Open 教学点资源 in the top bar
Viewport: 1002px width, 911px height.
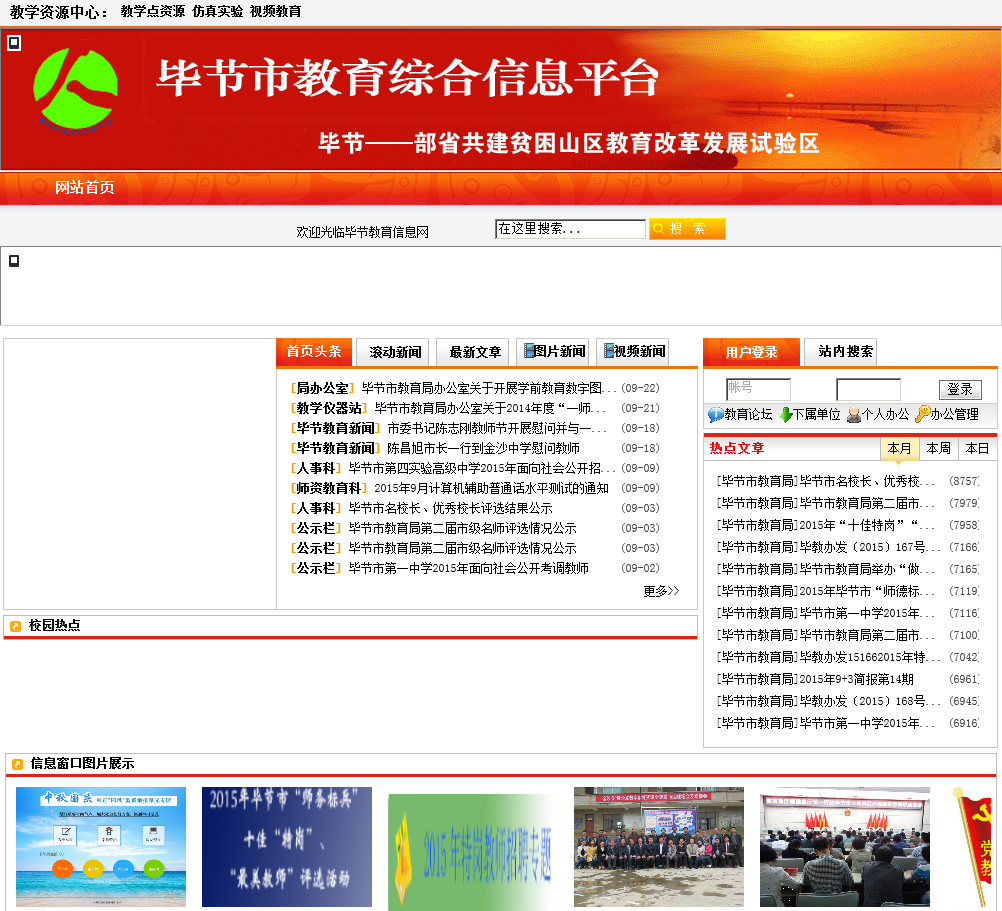pos(153,11)
